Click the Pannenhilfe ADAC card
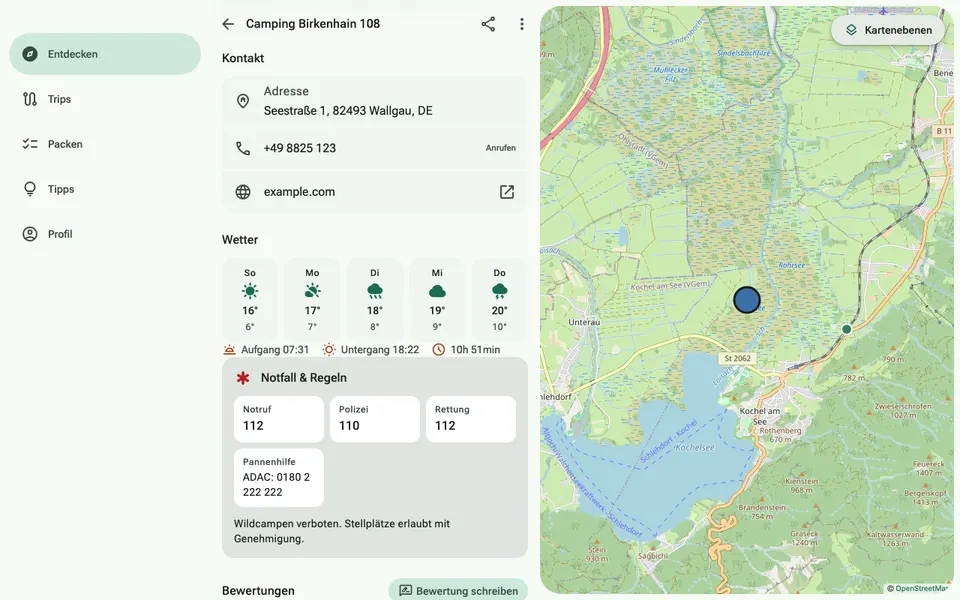Image resolution: width=960 pixels, height=600 pixels. 279,478
